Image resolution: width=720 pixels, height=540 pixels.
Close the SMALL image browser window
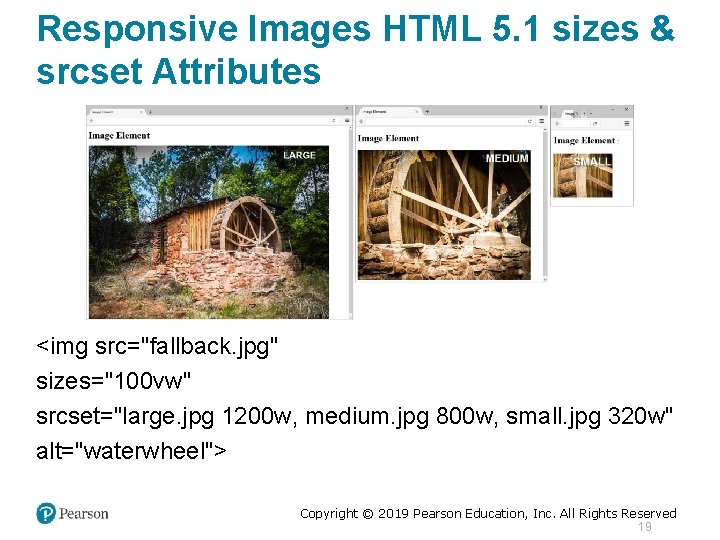tap(626, 109)
